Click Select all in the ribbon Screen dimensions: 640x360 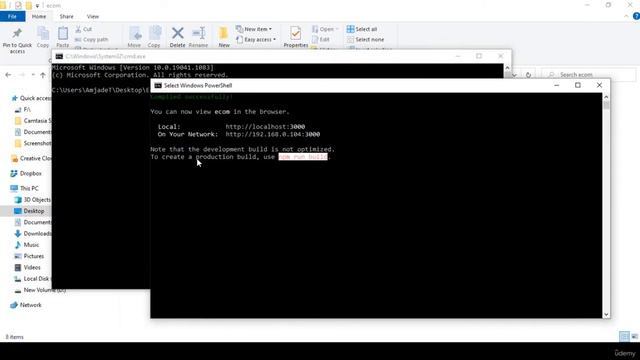[362, 29]
